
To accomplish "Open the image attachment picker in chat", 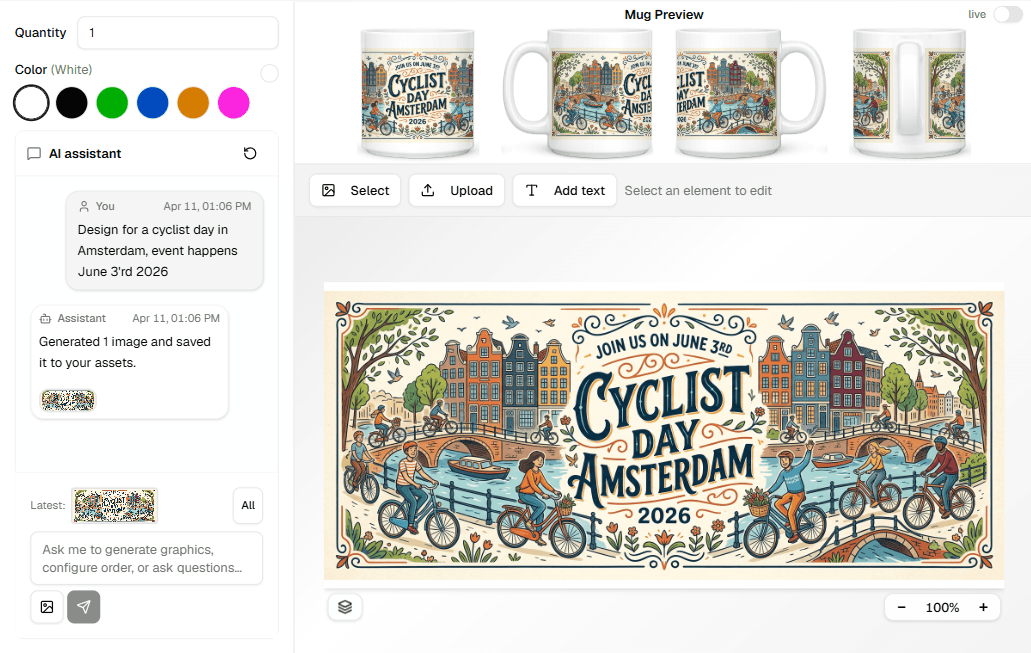I will click(47, 607).
